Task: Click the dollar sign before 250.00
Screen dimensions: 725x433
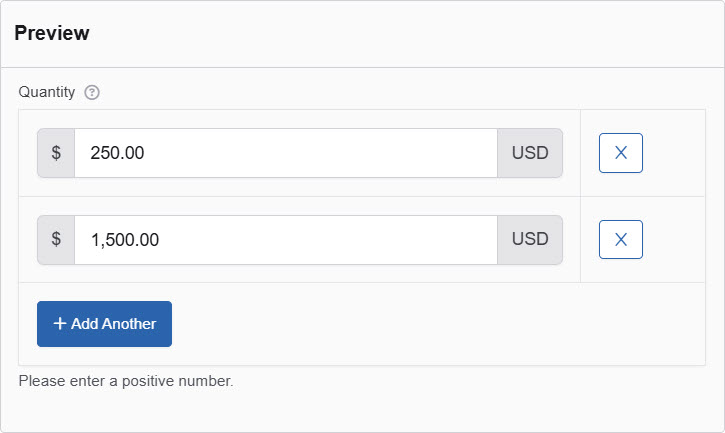Action: pyautogui.click(x=56, y=153)
